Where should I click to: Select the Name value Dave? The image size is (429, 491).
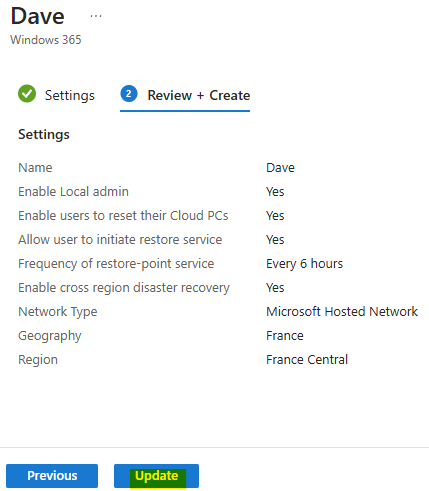coord(280,167)
